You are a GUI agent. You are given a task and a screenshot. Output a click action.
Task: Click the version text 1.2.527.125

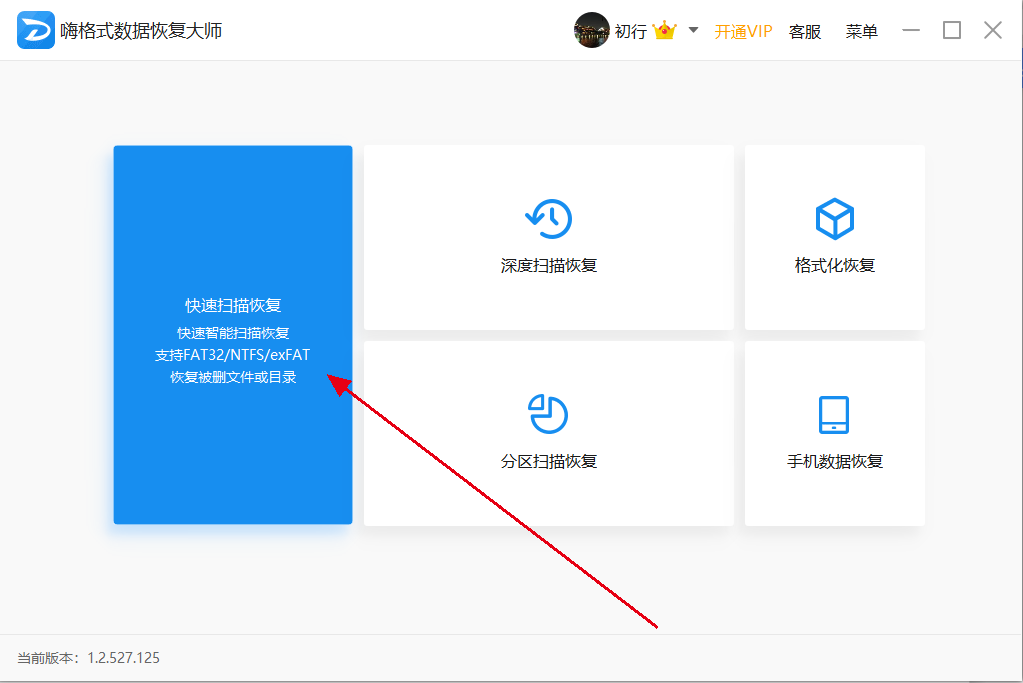click(123, 658)
